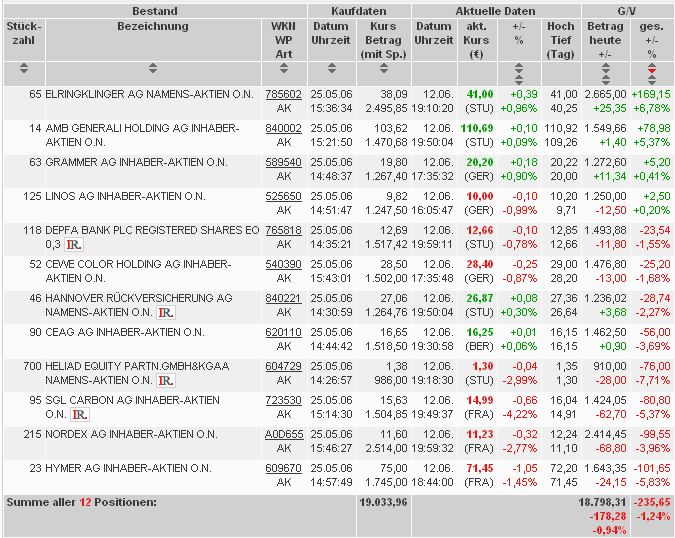Open WKN link 589540 for Grammer AG
The image size is (675, 538).
point(284,162)
